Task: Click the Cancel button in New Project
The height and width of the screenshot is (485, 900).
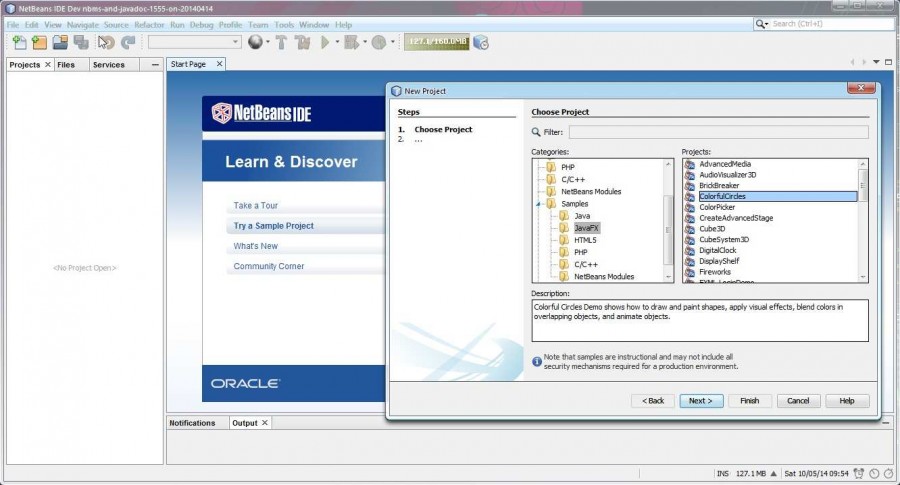Action: 798,401
